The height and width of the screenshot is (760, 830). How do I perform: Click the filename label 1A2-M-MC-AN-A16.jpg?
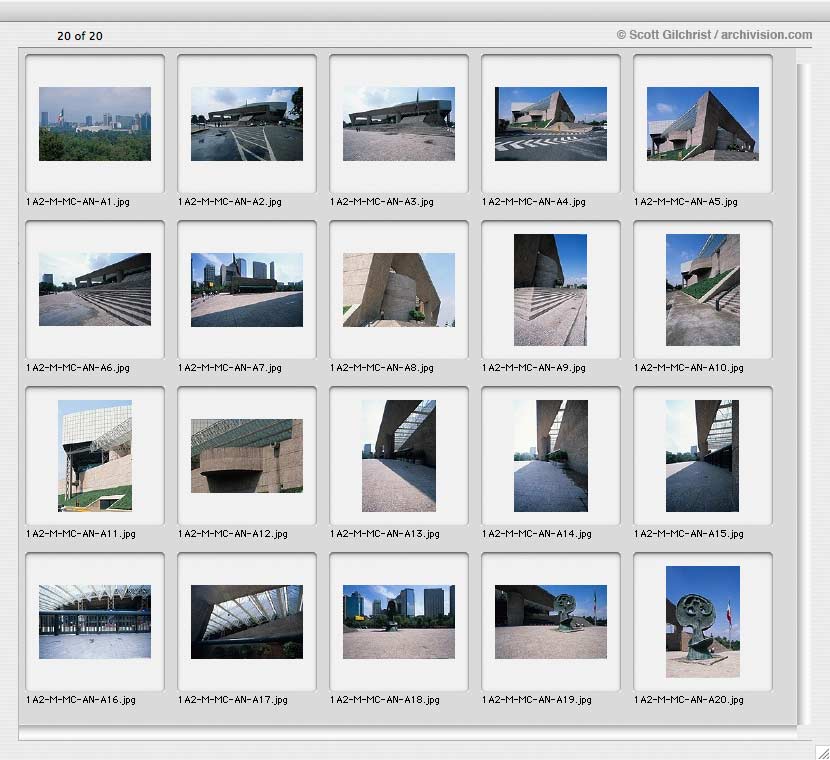click(x=80, y=700)
